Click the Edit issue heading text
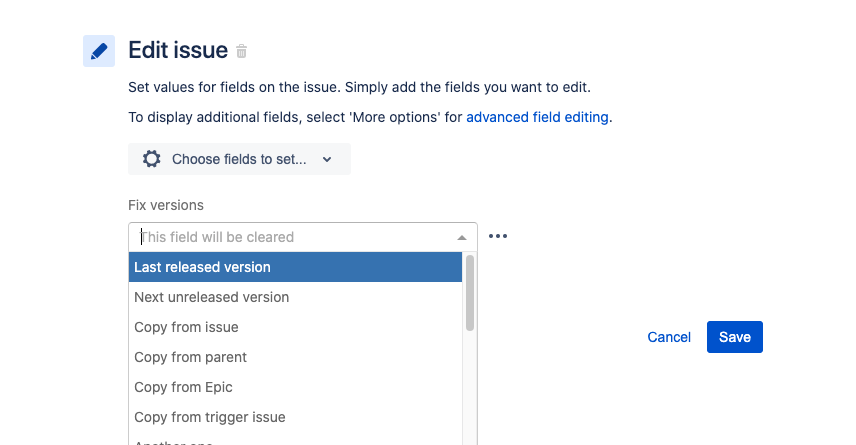856x445 pixels. (x=178, y=50)
